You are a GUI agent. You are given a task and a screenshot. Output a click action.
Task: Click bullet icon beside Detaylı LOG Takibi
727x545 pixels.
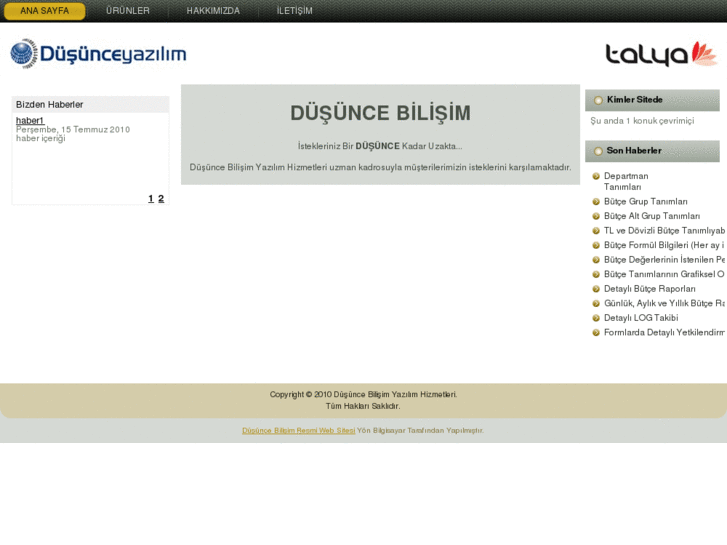point(596,318)
